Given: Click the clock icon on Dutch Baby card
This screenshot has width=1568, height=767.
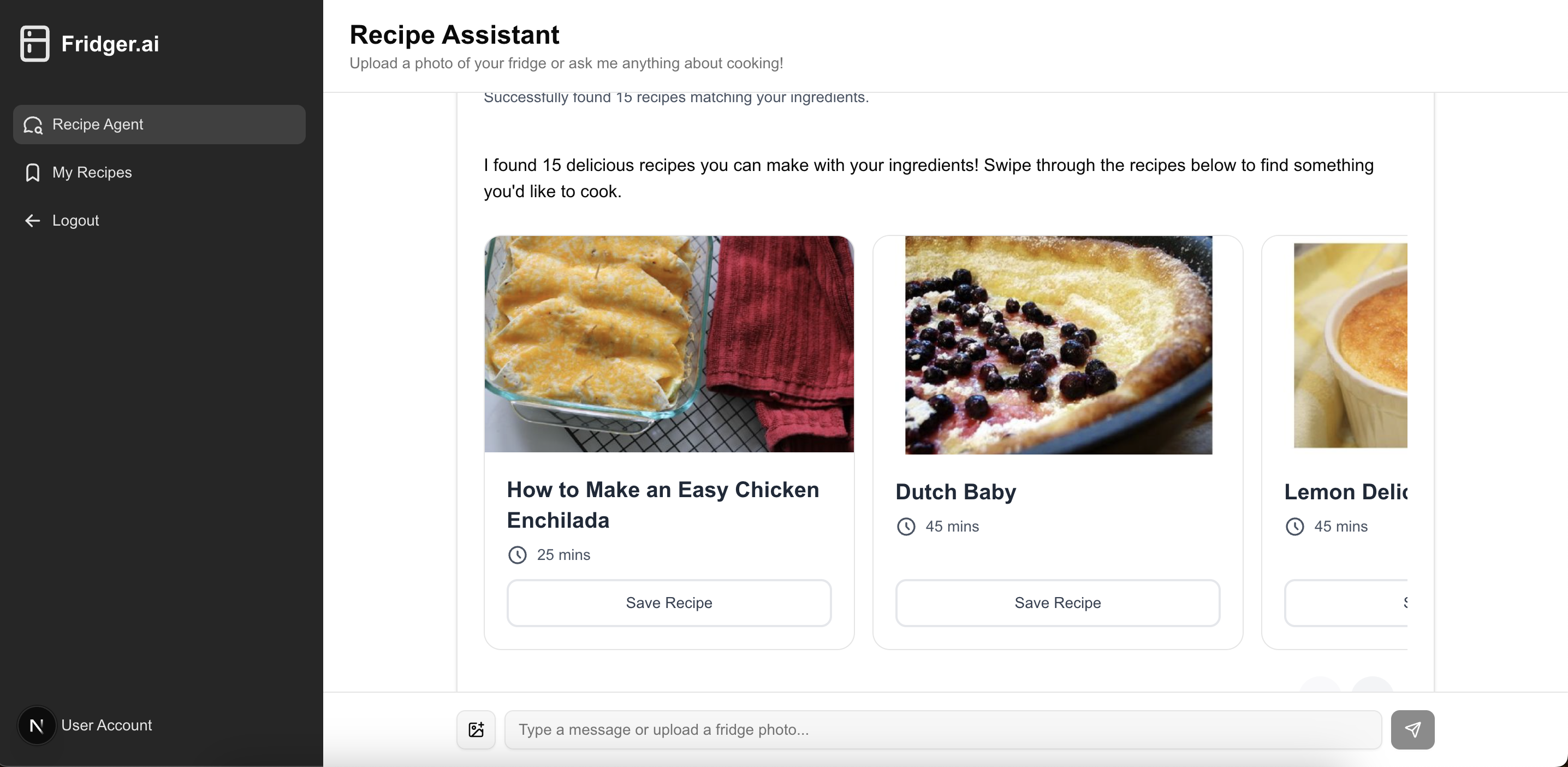Looking at the screenshot, I should coord(906,527).
